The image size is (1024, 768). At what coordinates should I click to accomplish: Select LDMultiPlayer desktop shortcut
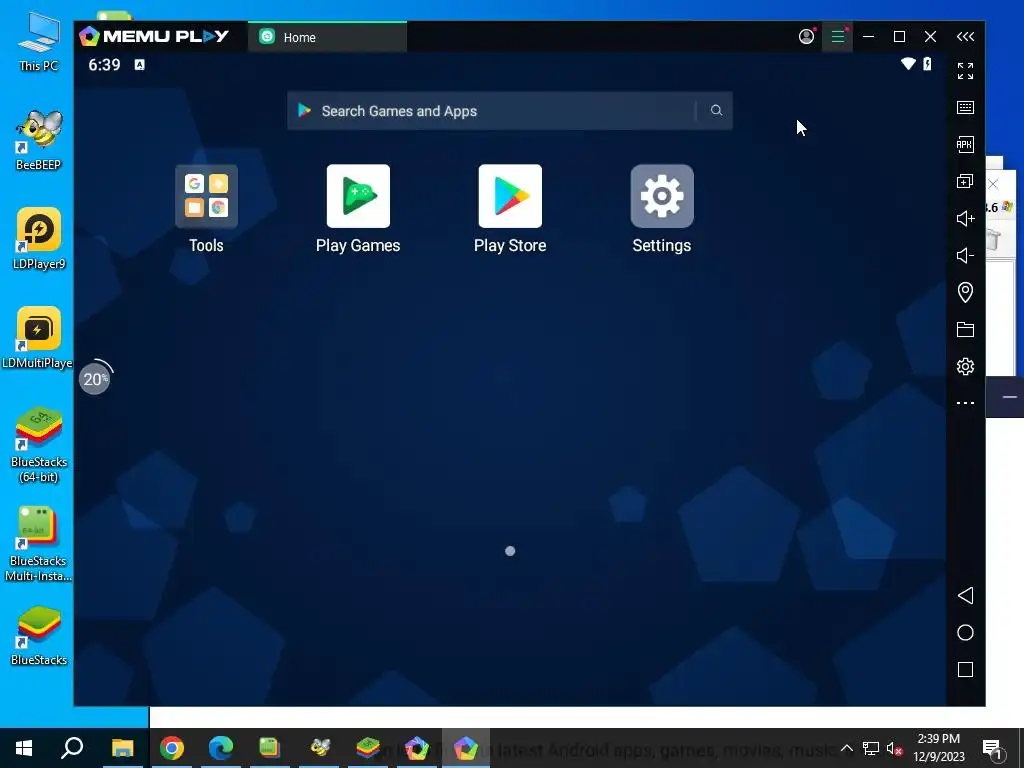(x=37, y=338)
